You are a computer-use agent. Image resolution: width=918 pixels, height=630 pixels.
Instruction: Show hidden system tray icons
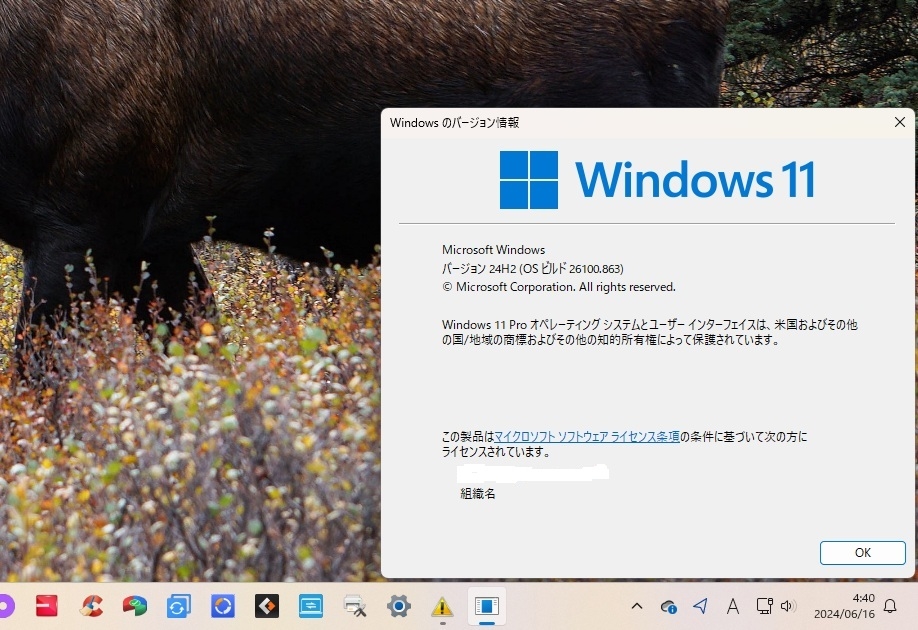pos(637,606)
